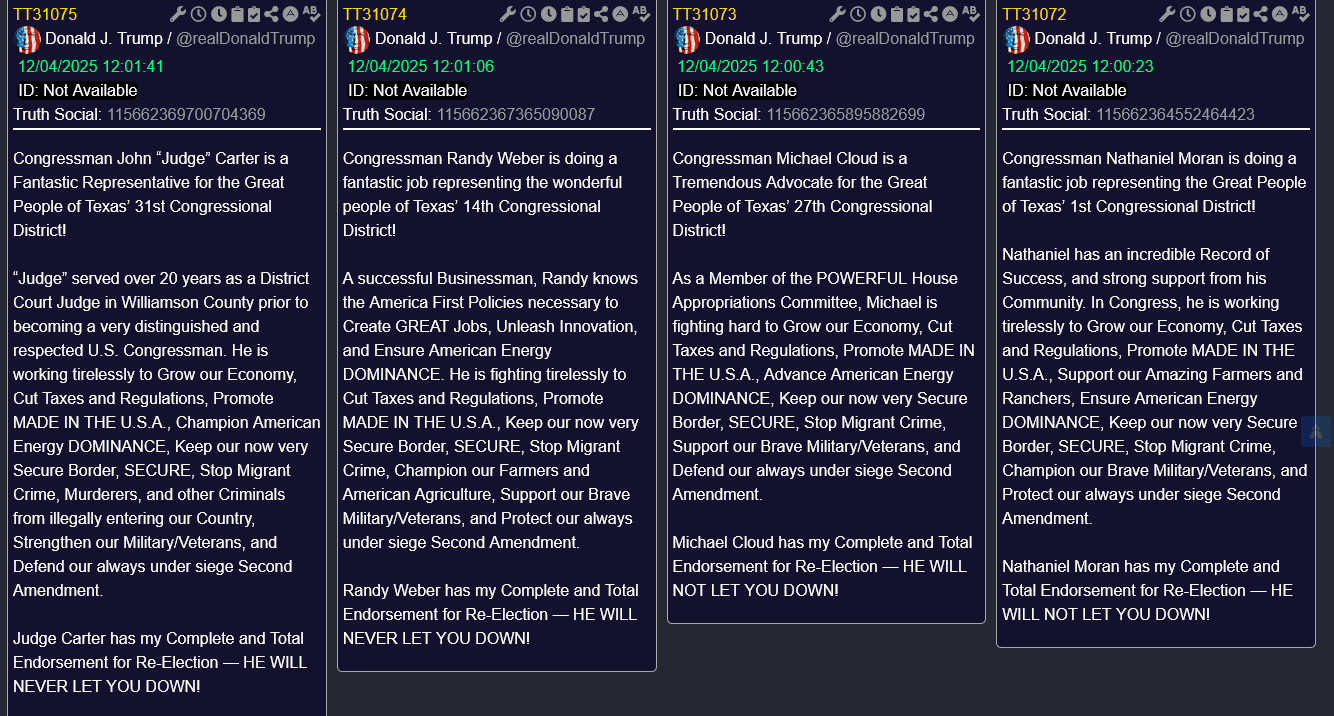
Task: Click the clipboard-check icon on TT31075
Action: pos(254,14)
